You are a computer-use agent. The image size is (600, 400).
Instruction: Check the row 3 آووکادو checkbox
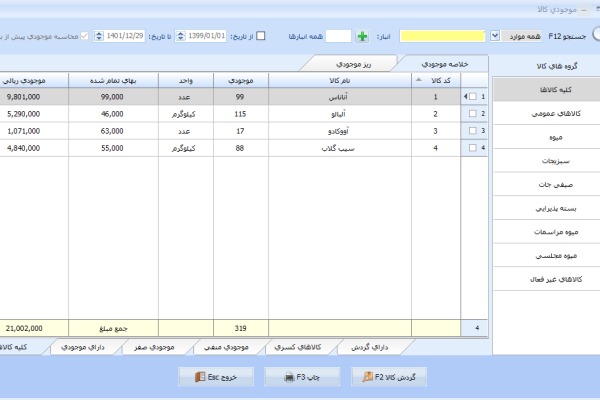473,131
